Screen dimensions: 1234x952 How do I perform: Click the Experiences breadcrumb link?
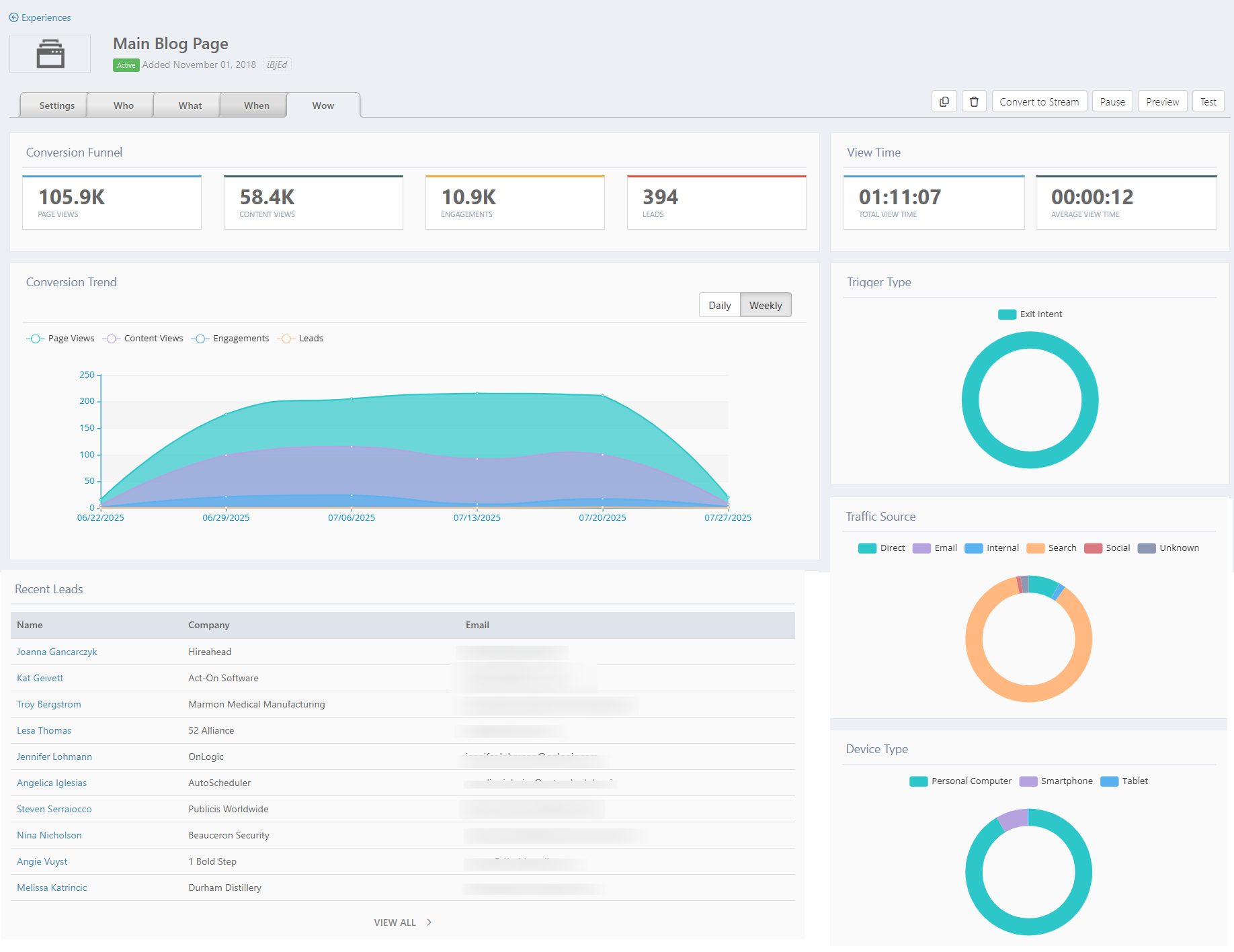tap(46, 17)
